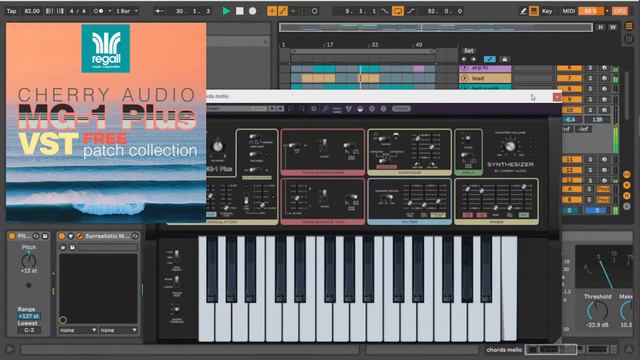This screenshot has height=360, width=640.
Task: Solo track 12 with the S button
Action: point(590,170)
